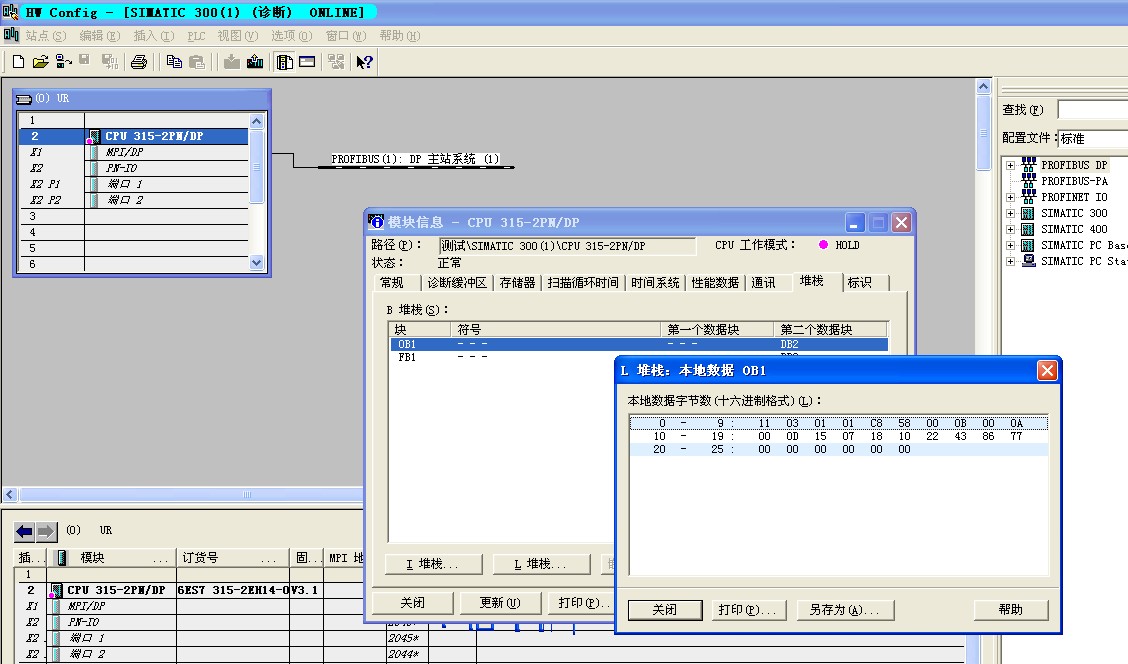The image size is (1128, 664).
Task: Click the rack list scroll up arrow
Action: tap(257, 121)
